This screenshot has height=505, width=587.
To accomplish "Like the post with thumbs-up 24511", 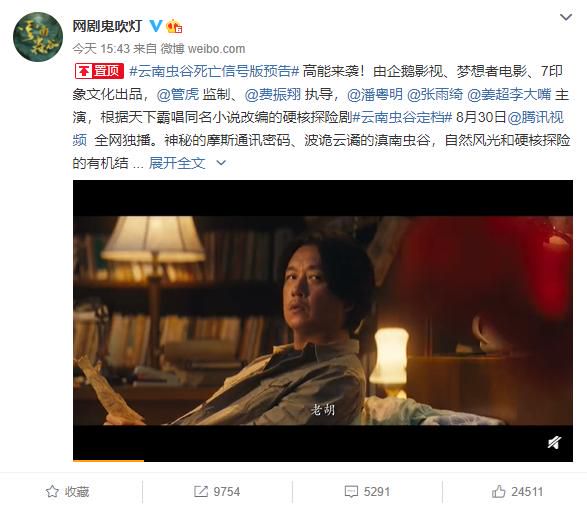I will (x=498, y=491).
